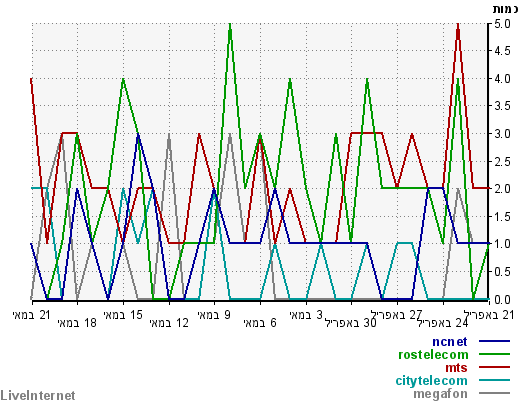Click the 21 במאי date label

32,315
